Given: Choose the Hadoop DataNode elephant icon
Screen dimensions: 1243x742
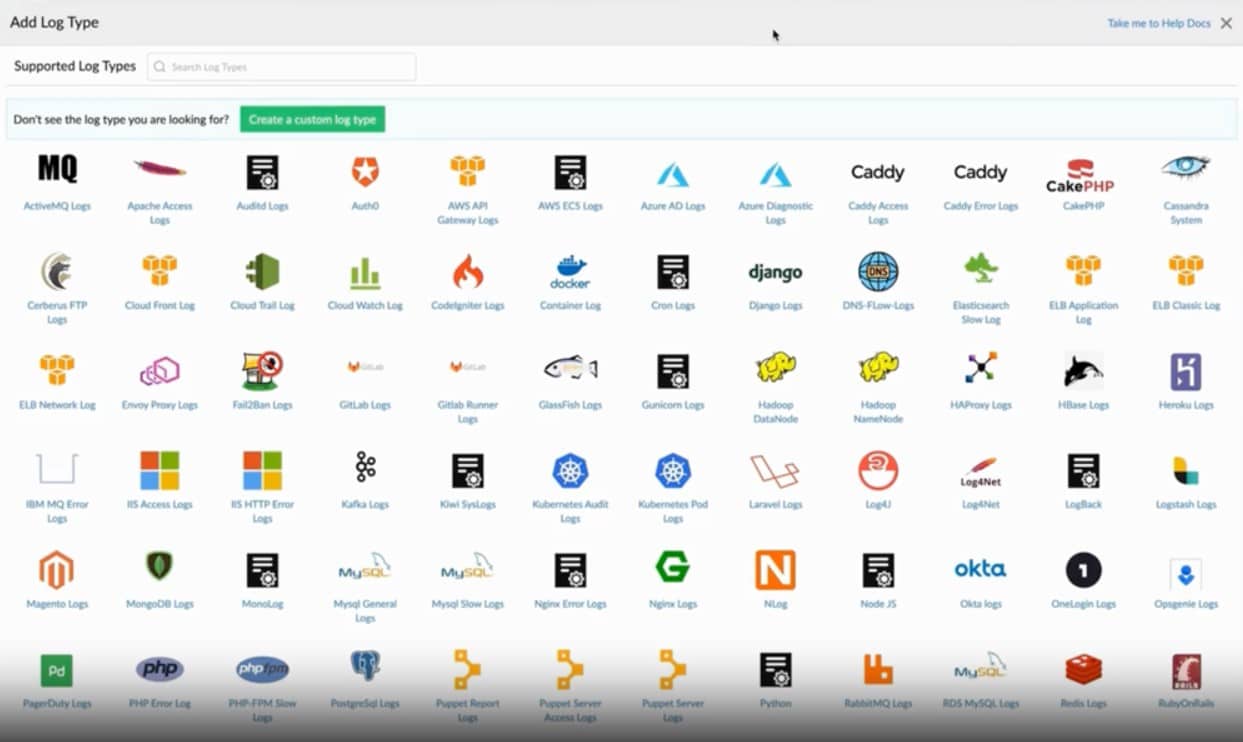Looking at the screenshot, I should coord(775,368).
